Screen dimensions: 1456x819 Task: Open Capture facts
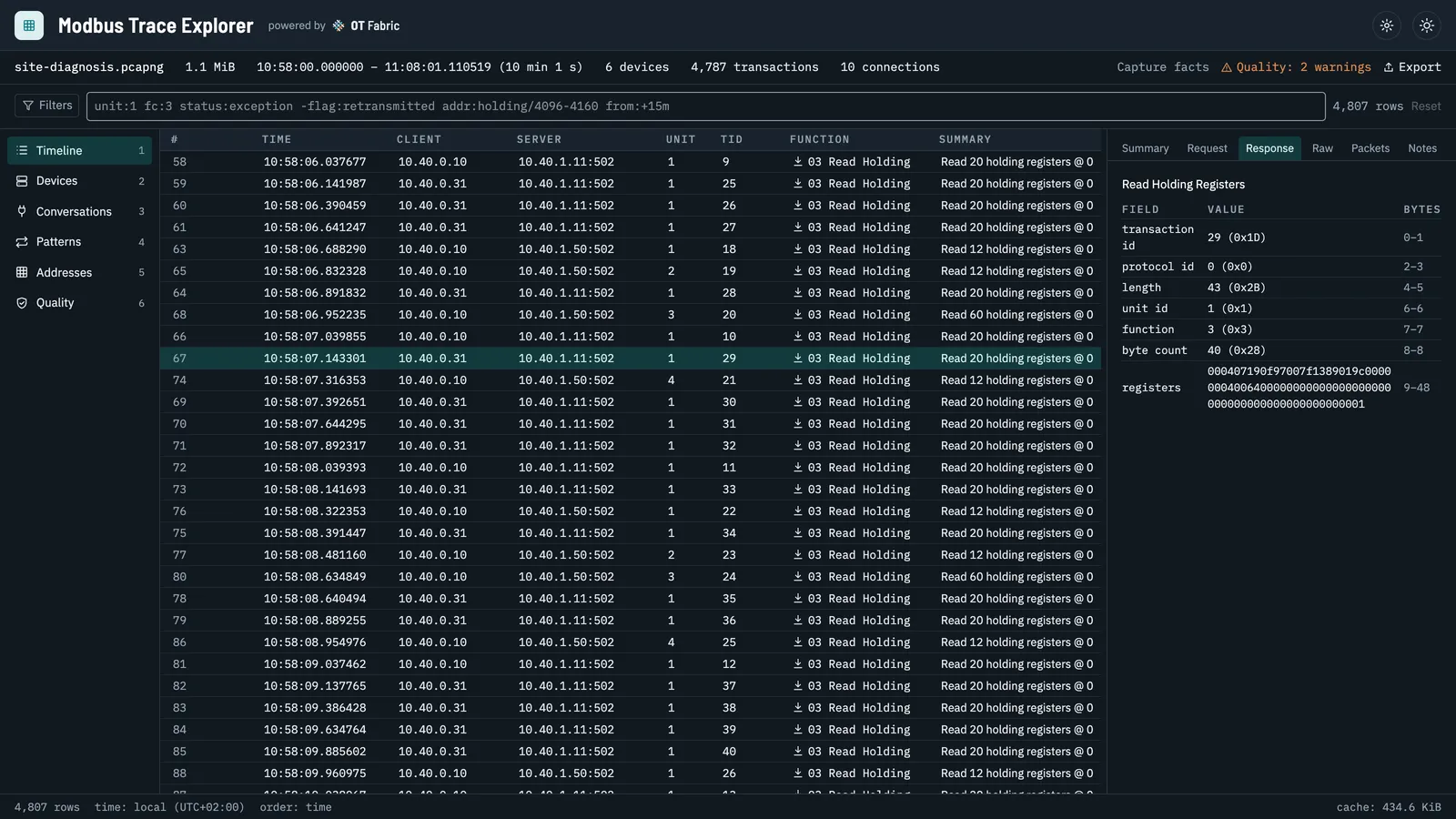[x=1162, y=67]
